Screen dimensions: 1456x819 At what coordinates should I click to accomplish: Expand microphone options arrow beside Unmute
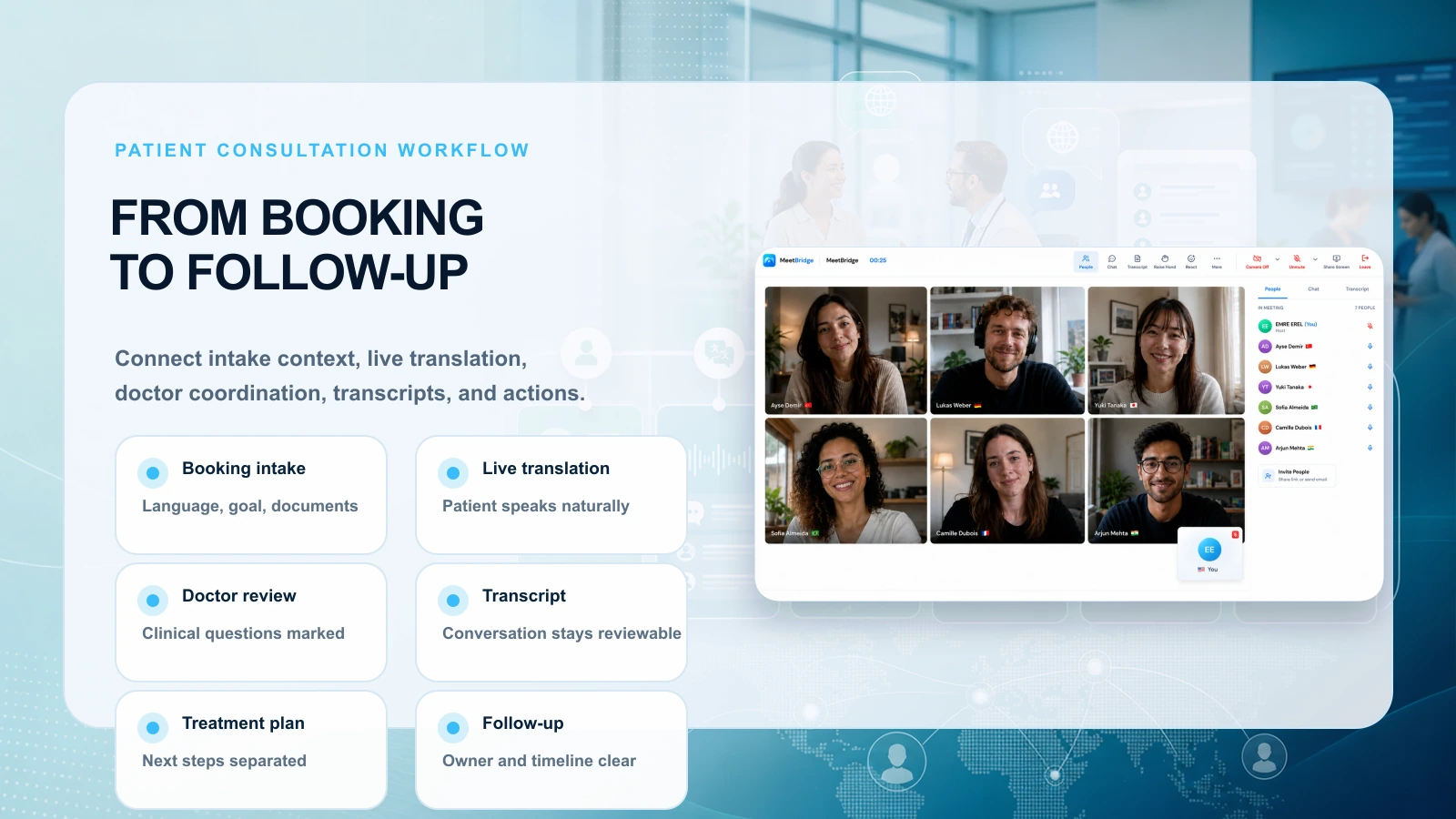[1315, 259]
